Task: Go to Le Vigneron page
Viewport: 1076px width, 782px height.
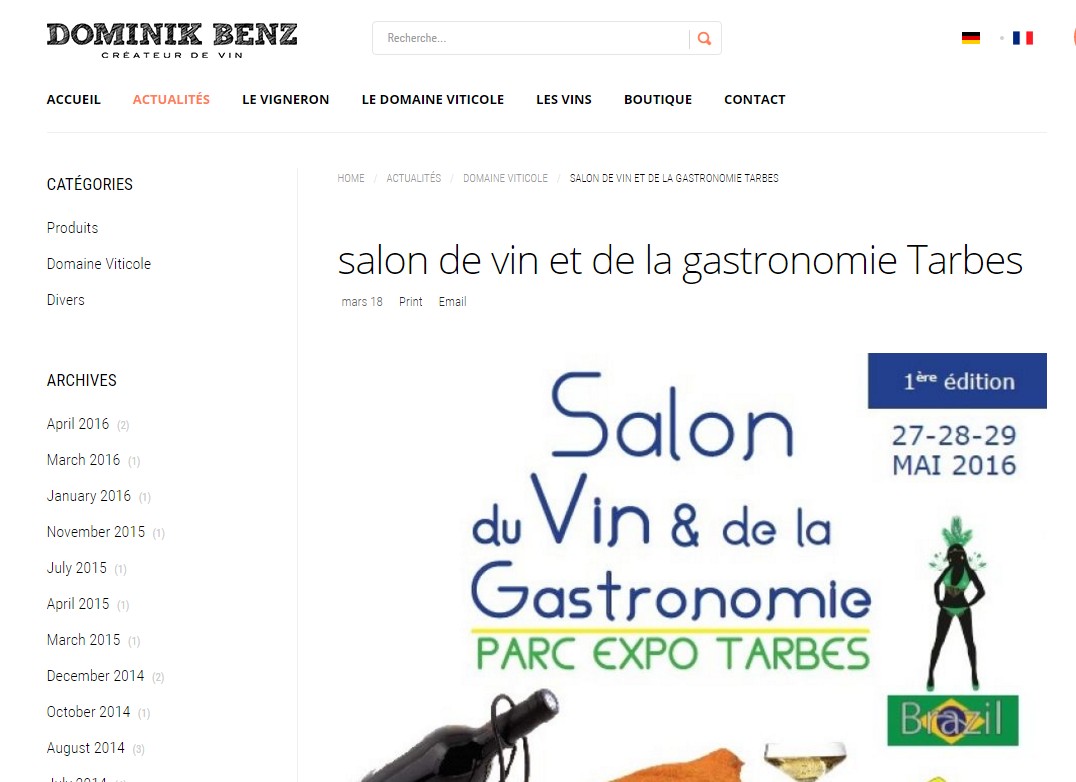Action: (x=285, y=99)
